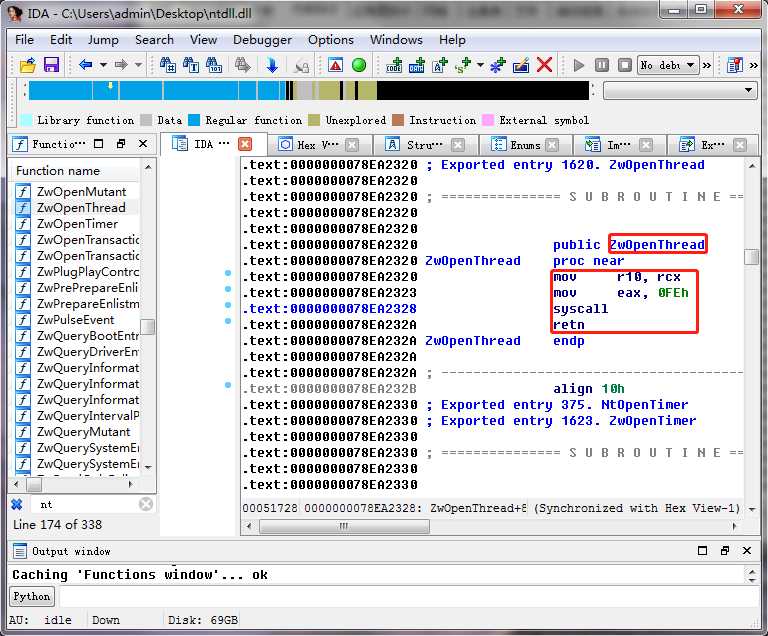Click the red X undefine icon
Screen dimensions: 768x636
pyautogui.click(x=544, y=65)
